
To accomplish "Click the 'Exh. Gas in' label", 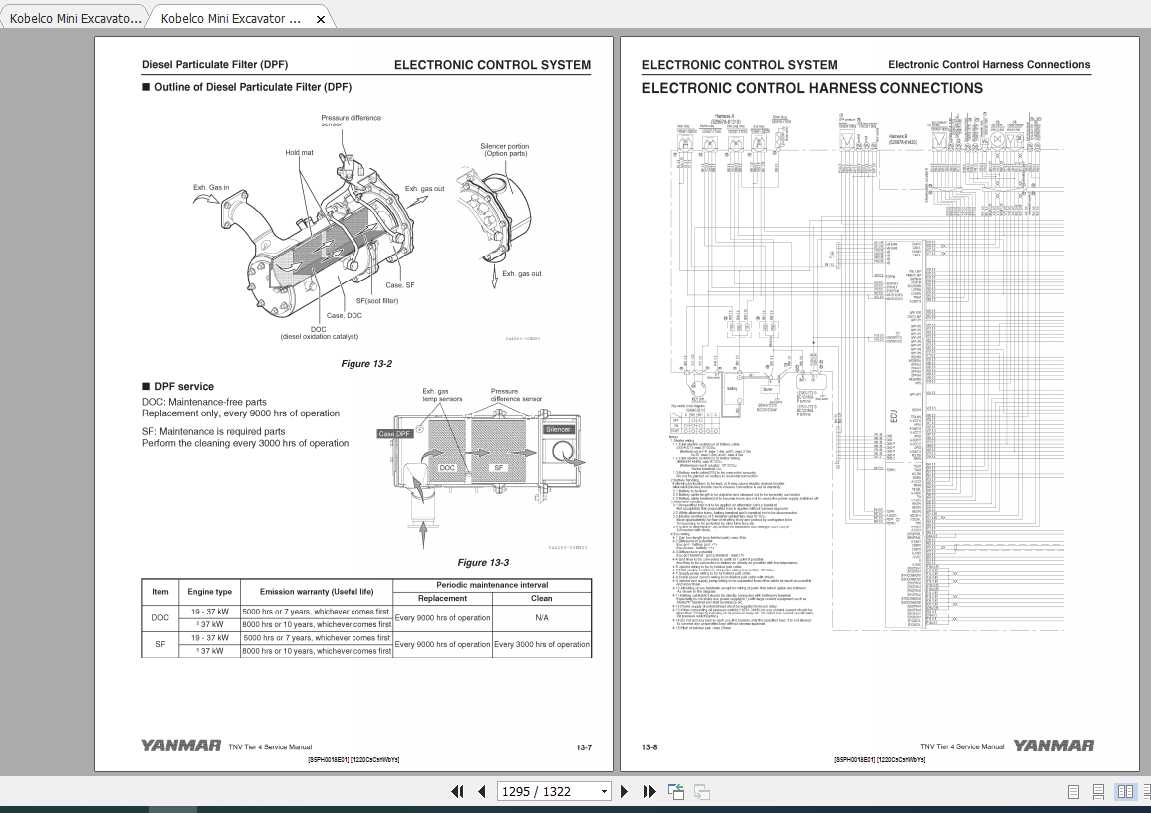I will coord(211,187).
